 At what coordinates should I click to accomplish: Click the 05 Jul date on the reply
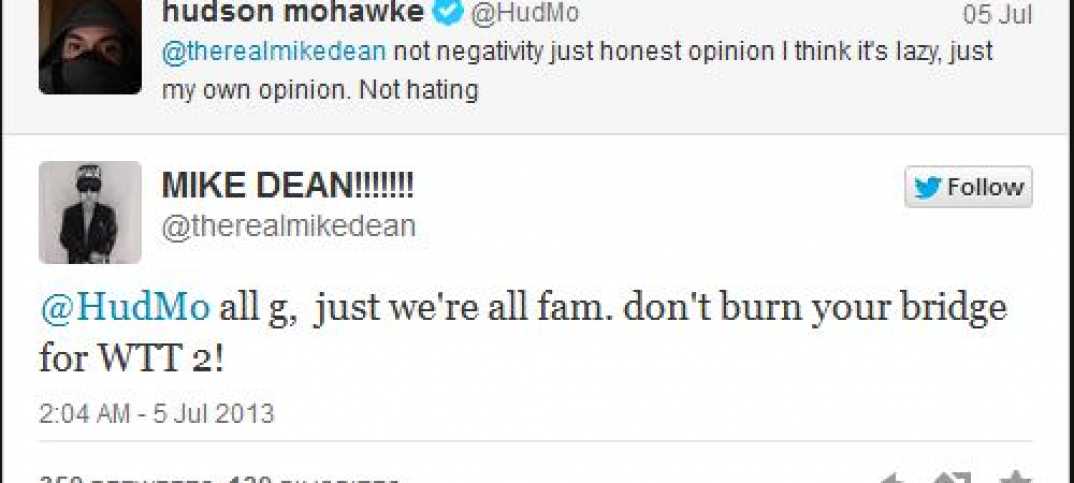997,14
